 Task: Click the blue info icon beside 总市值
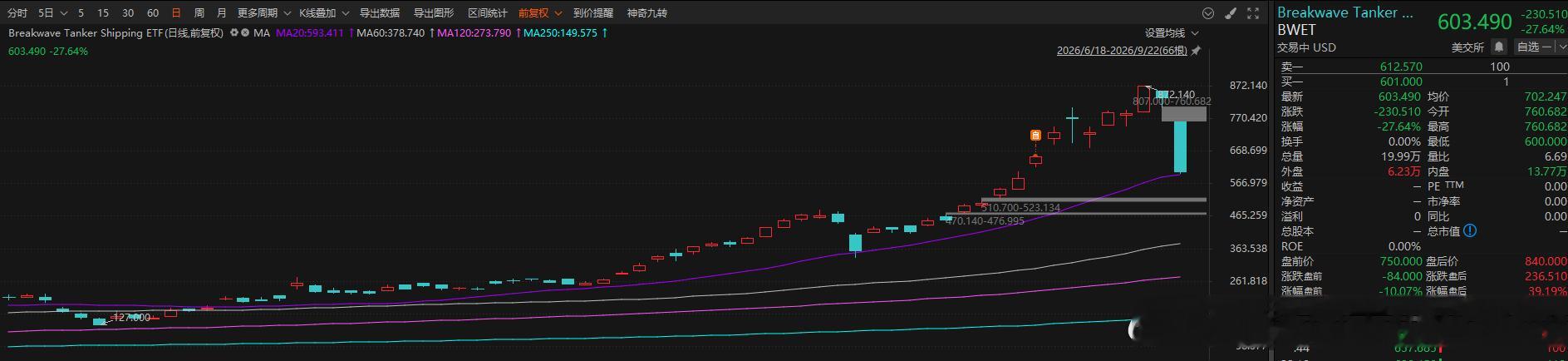click(x=1470, y=230)
